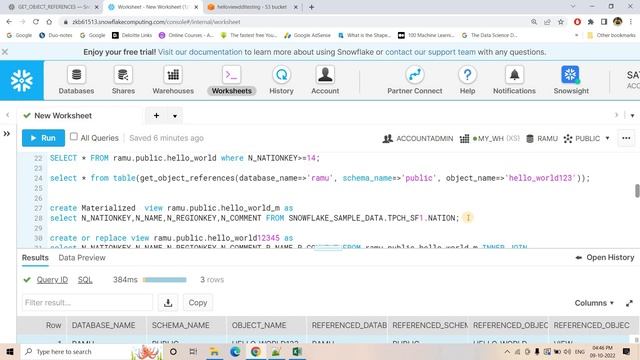Click the address bar URL
This screenshot has width=640, height=360.
(x=156, y=22)
